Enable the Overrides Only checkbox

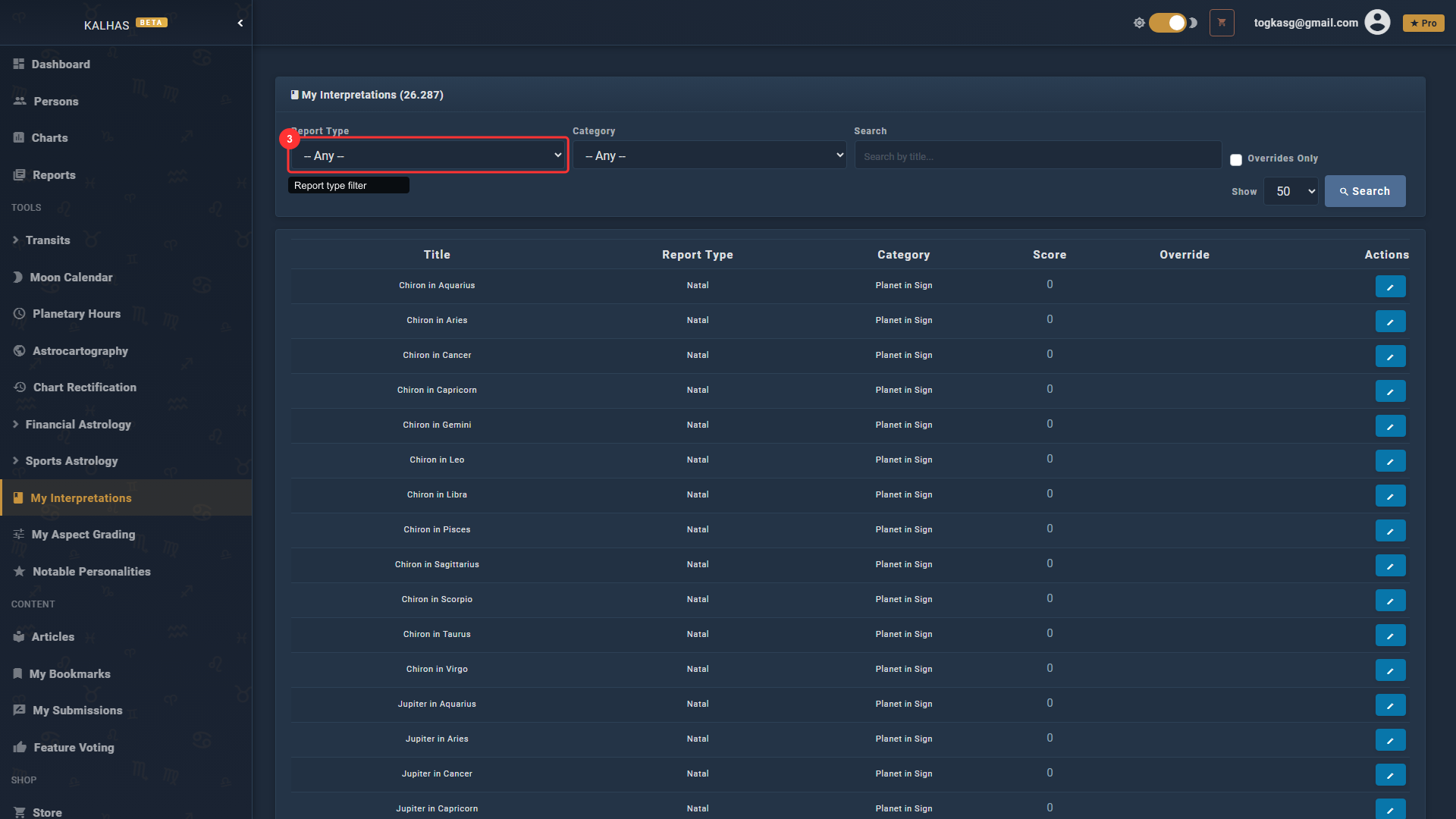click(x=1236, y=159)
